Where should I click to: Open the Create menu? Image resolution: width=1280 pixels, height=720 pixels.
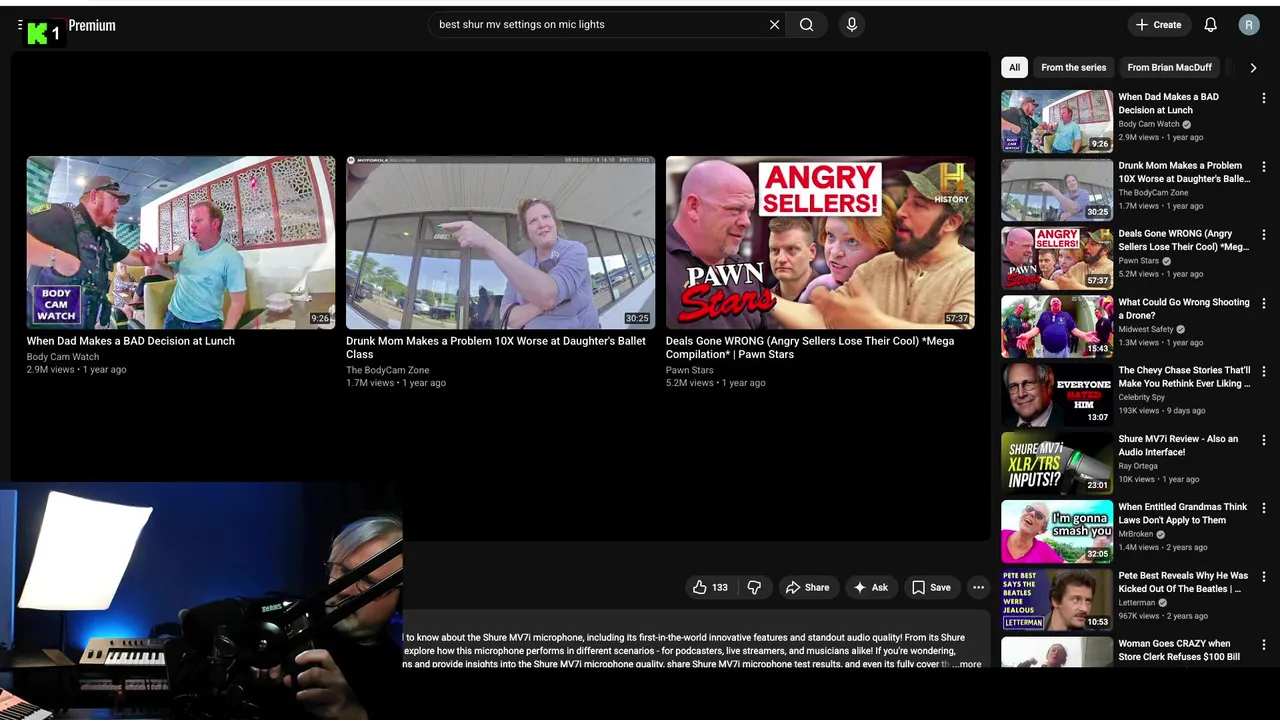tap(1159, 25)
